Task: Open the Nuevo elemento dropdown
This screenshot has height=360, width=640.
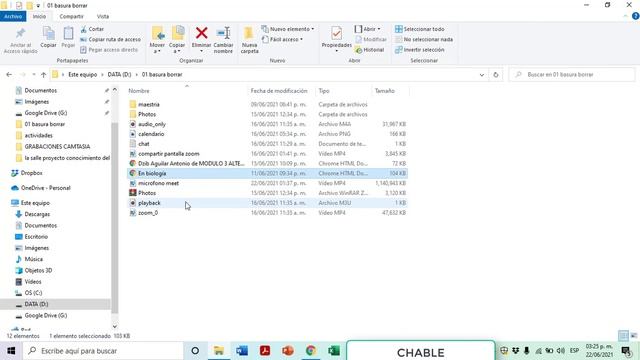Action: 288,29
